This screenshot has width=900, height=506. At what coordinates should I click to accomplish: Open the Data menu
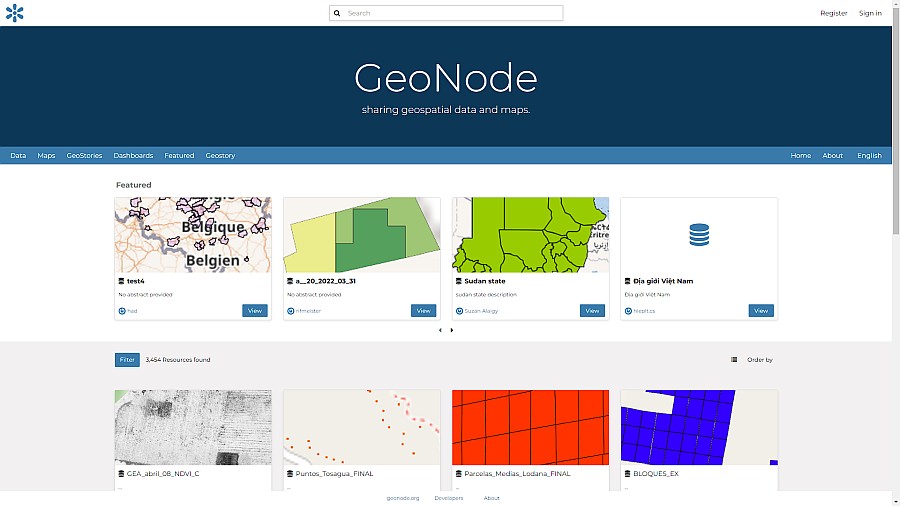point(18,156)
